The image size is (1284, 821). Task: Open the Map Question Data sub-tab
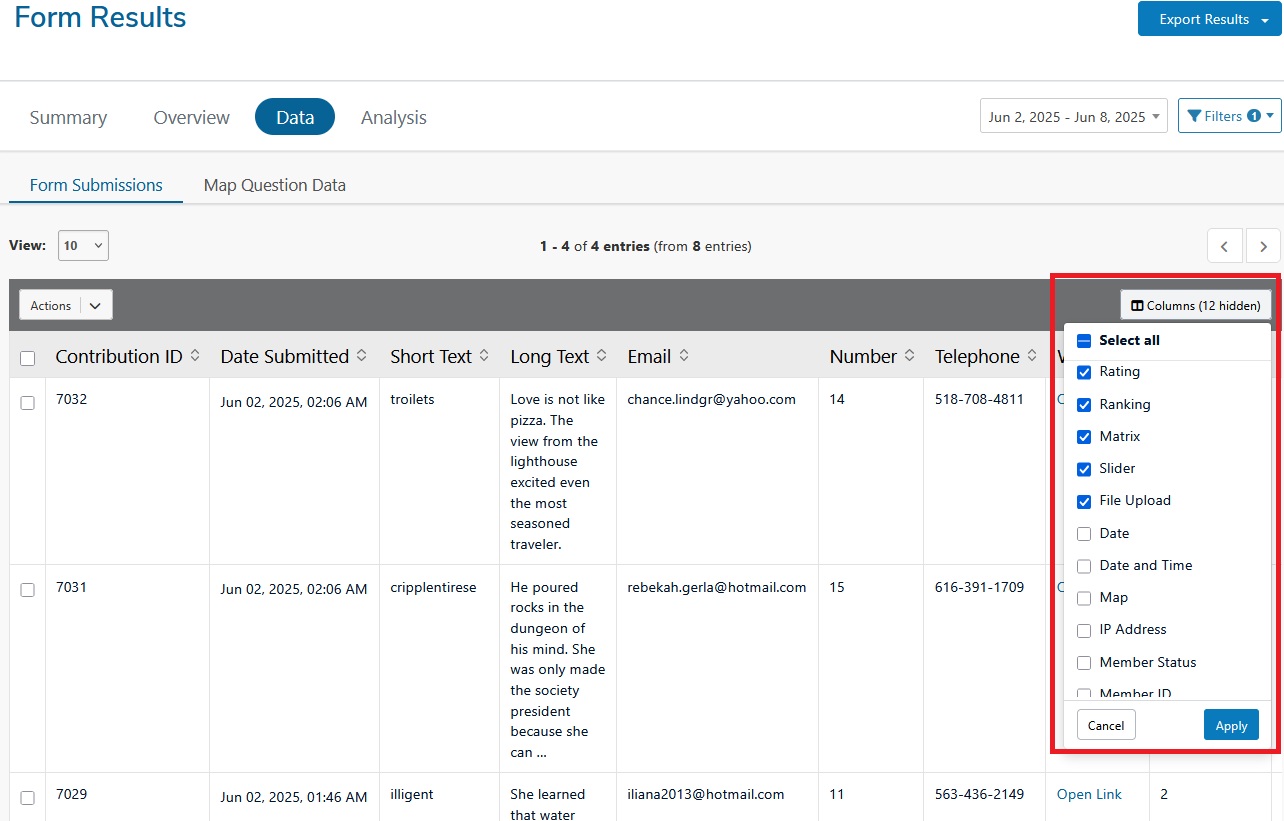[x=275, y=185]
